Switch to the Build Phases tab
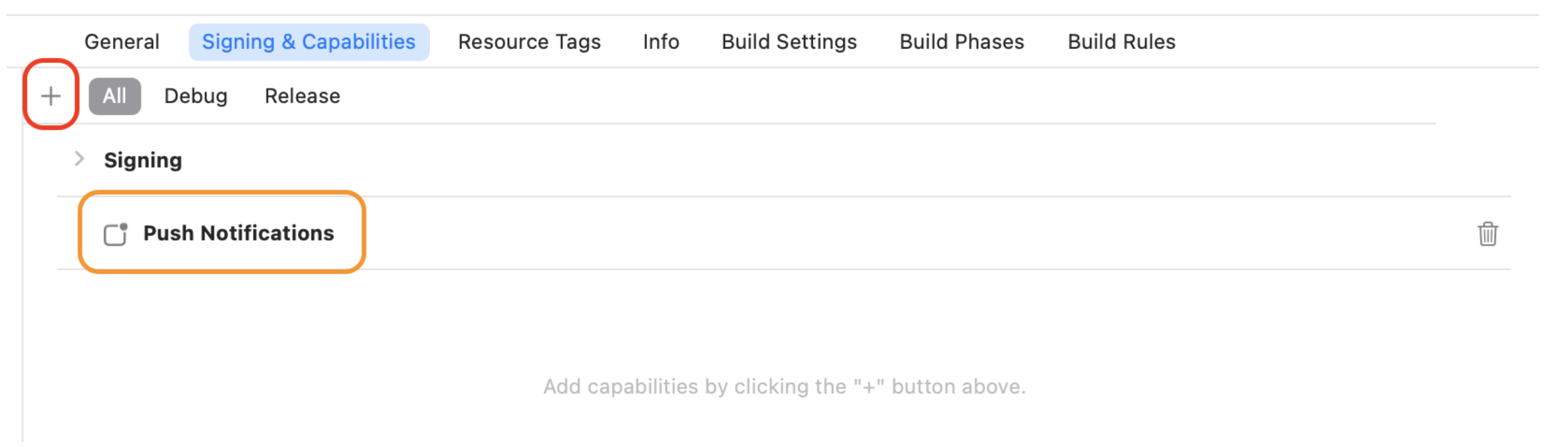This screenshot has height=447, width=1568. tap(962, 42)
